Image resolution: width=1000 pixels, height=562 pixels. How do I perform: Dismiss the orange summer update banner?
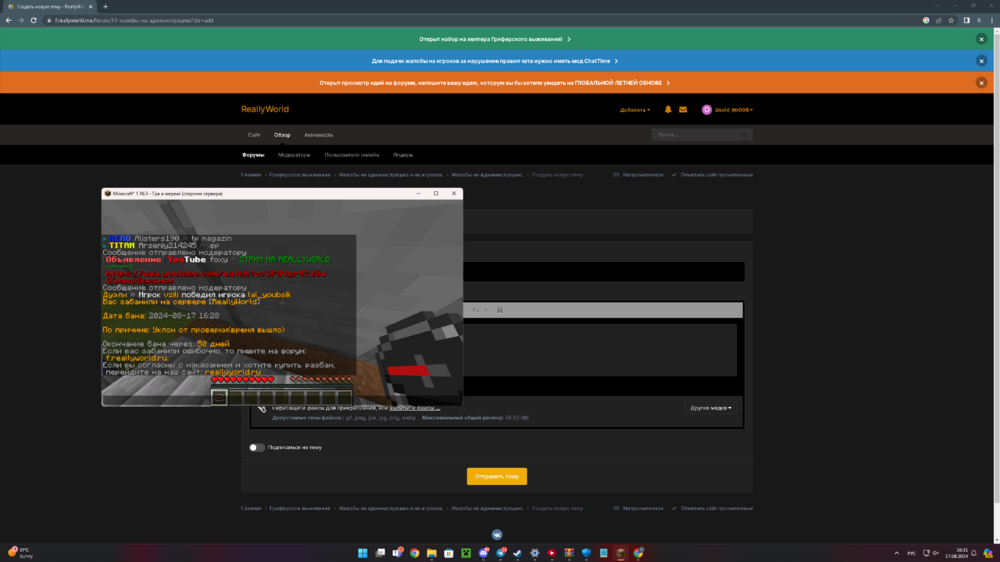[982, 83]
